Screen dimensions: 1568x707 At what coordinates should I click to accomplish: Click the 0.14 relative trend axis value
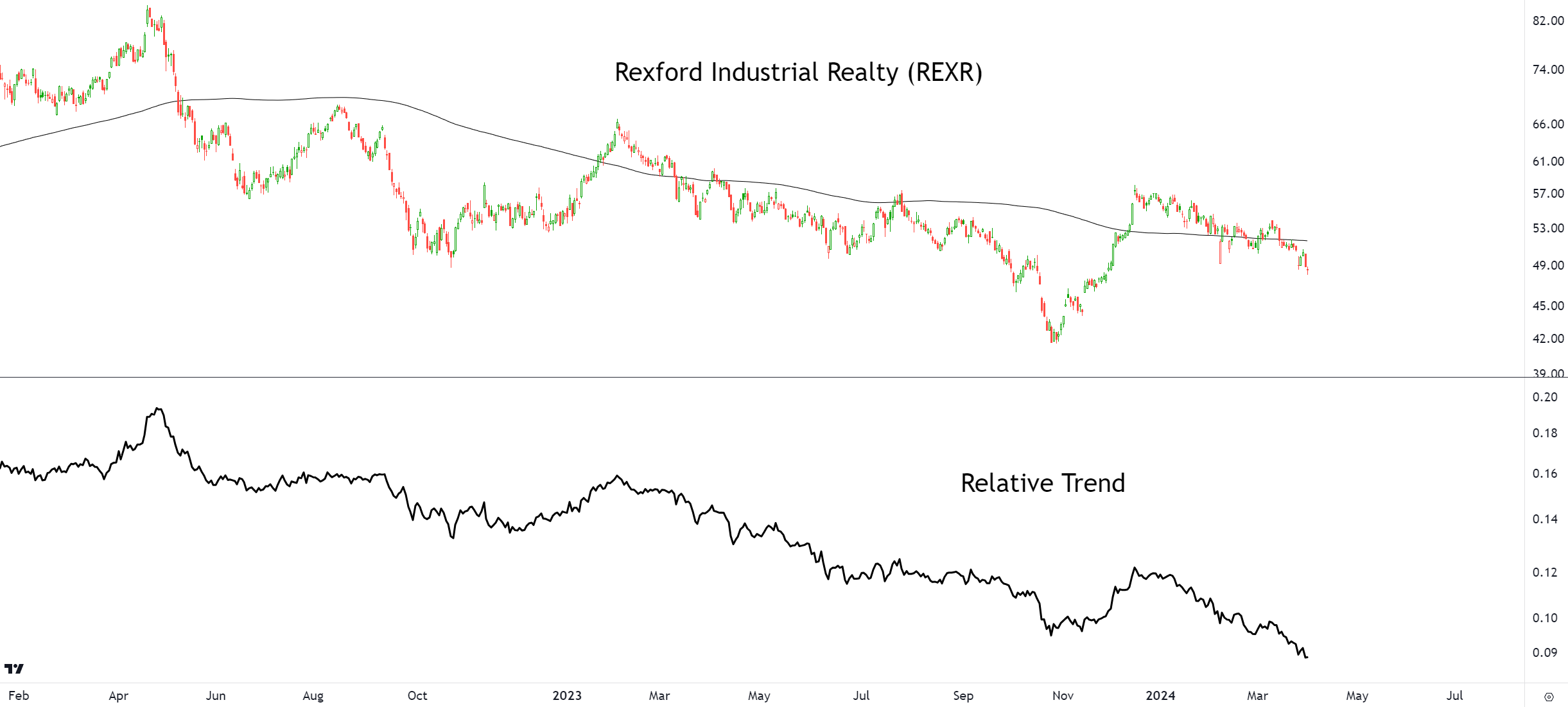coord(1545,519)
